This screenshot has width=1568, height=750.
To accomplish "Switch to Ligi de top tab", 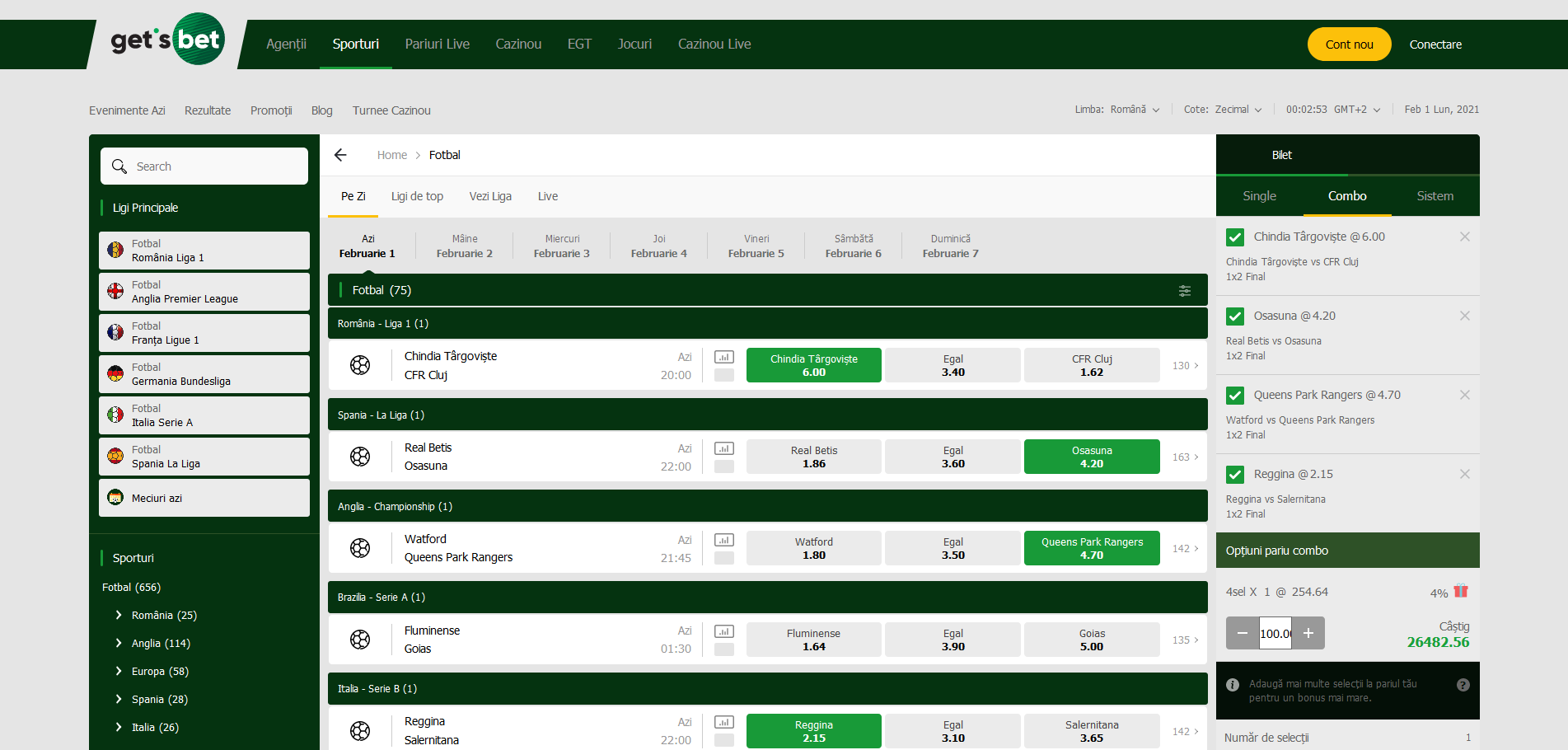I will 417,196.
